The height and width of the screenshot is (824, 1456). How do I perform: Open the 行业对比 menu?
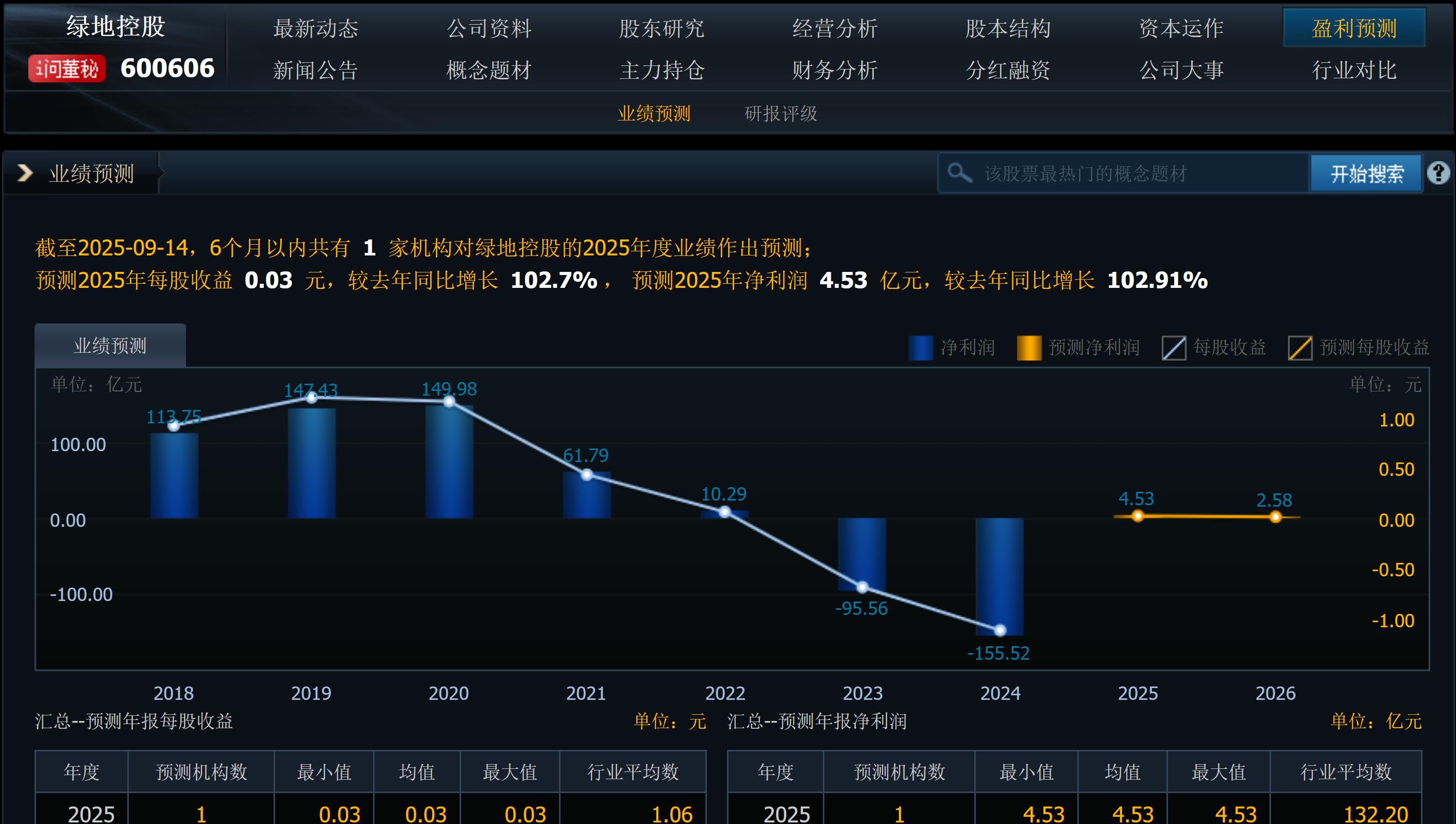(1354, 70)
